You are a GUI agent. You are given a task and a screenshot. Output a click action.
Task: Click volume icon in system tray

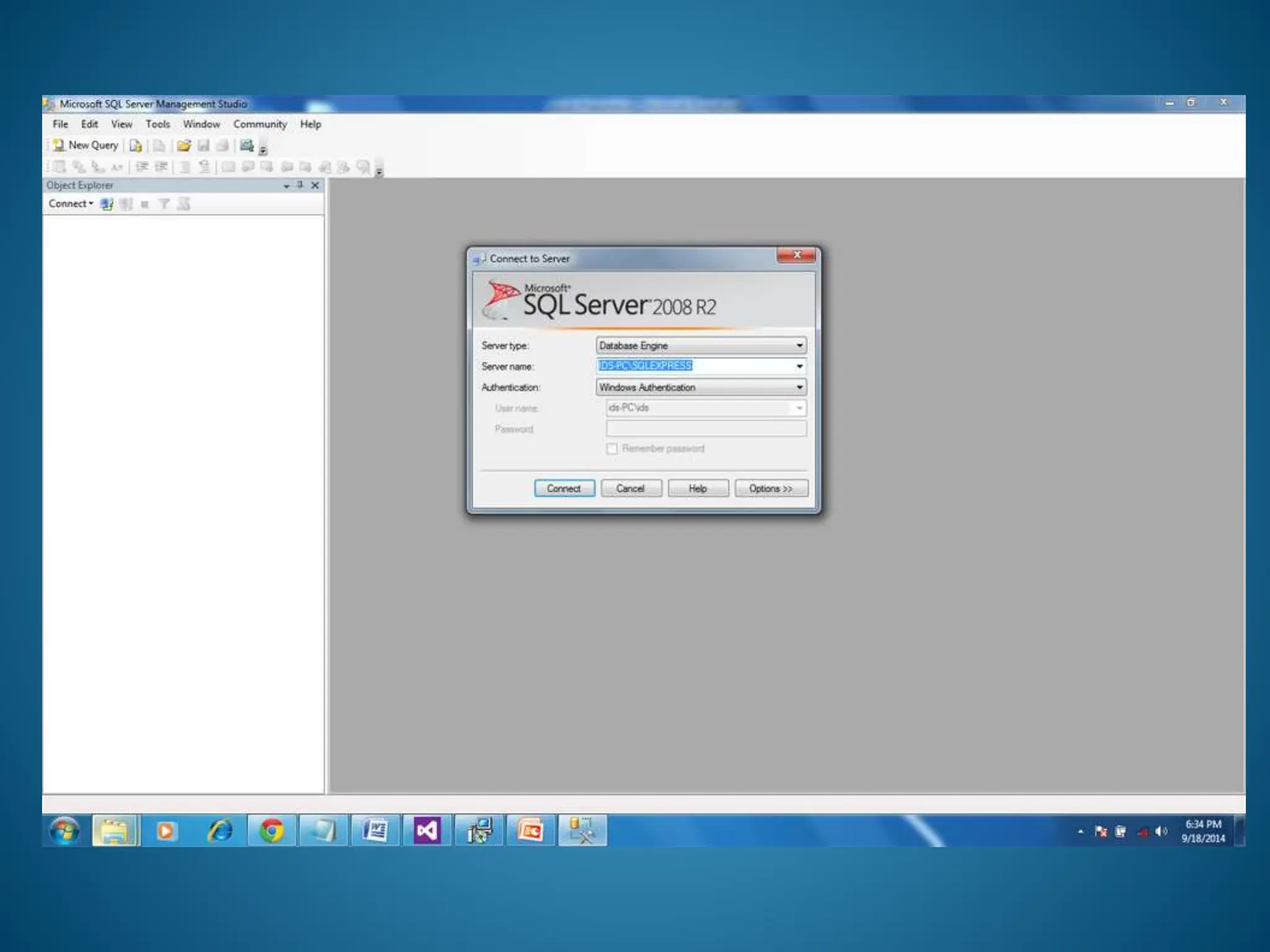(1160, 831)
